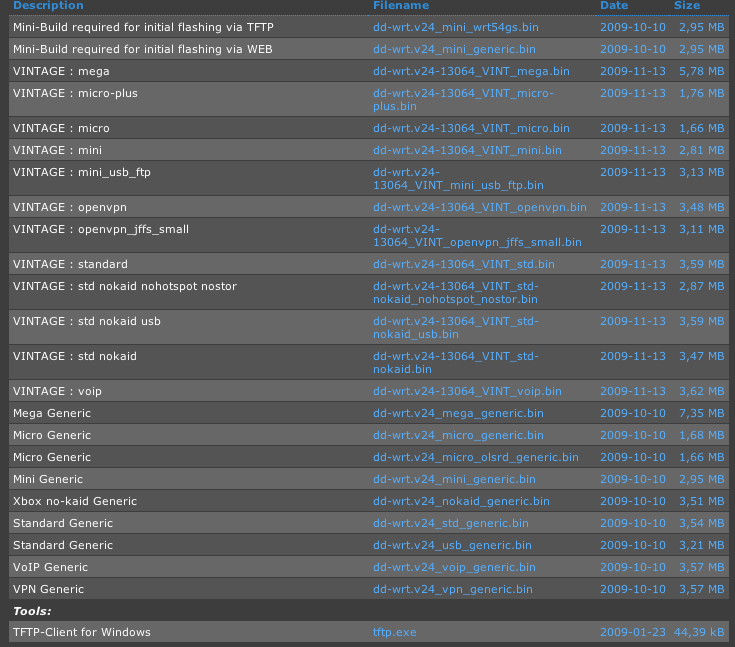
Task: Open dd-wrt.v24-13064_VINT_voip.bin link
Action: 467,391
